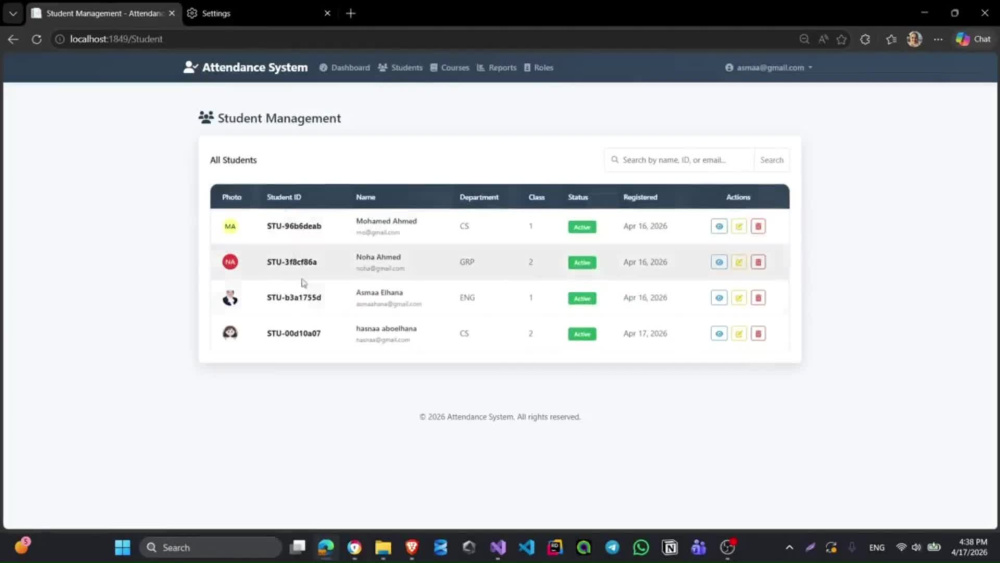Click the taskbar Search box

tap(210, 547)
